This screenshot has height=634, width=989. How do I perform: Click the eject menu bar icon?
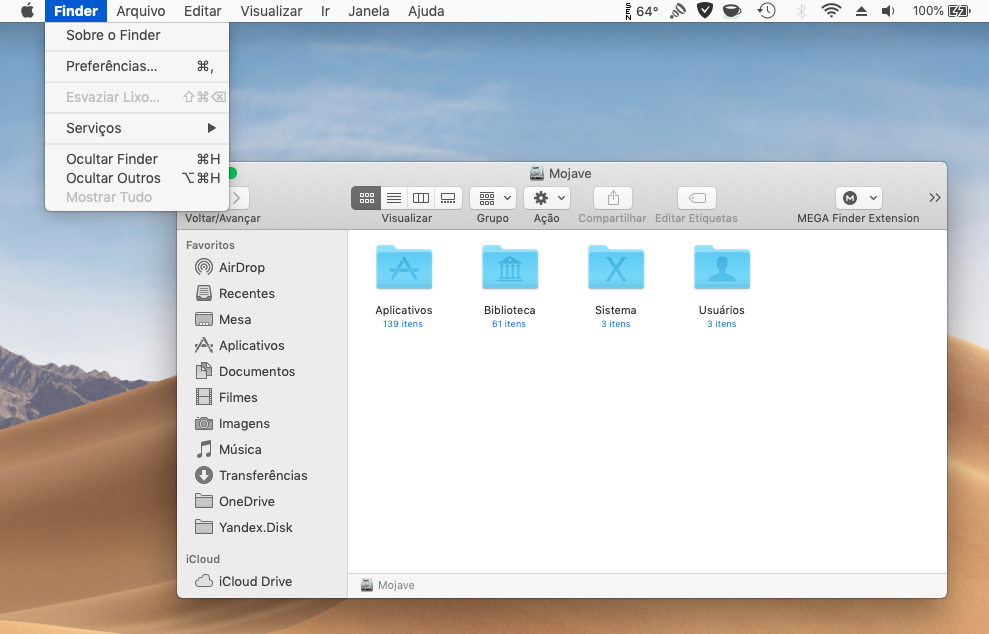[862, 11]
